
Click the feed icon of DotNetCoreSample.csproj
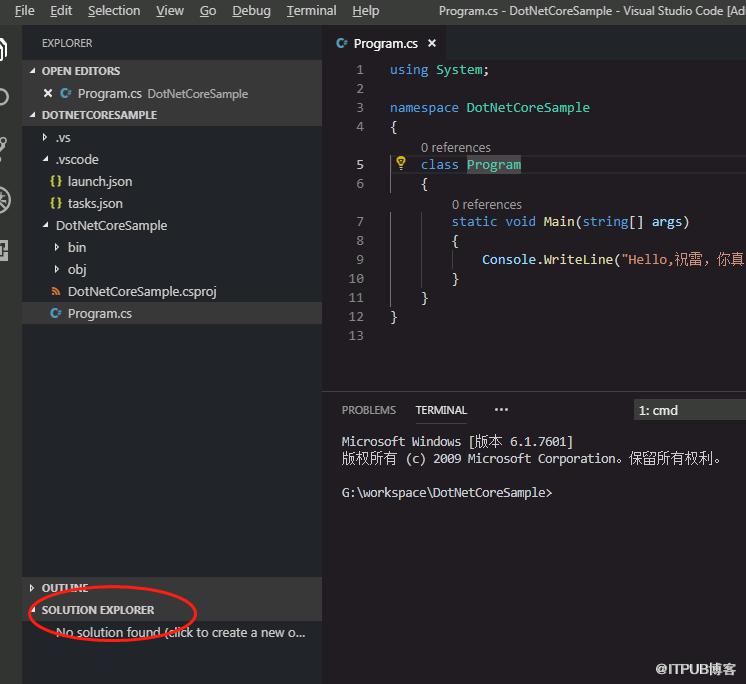click(56, 291)
